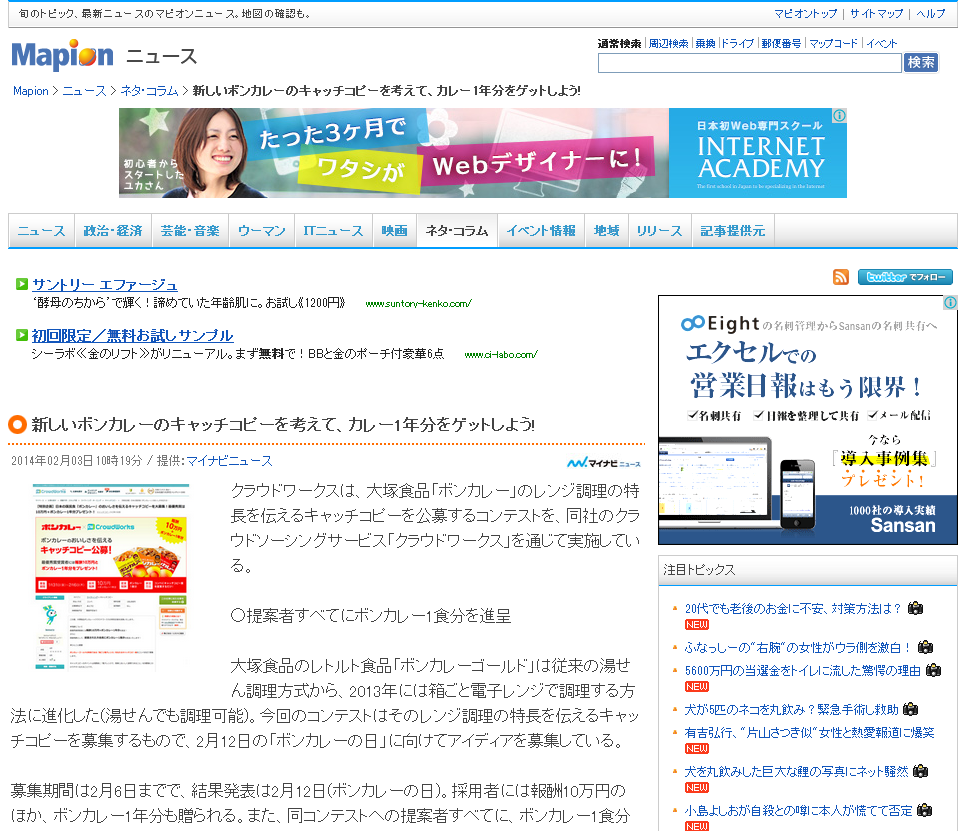
Task: Click the Twitter でフォロー button
Action: pos(905,277)
